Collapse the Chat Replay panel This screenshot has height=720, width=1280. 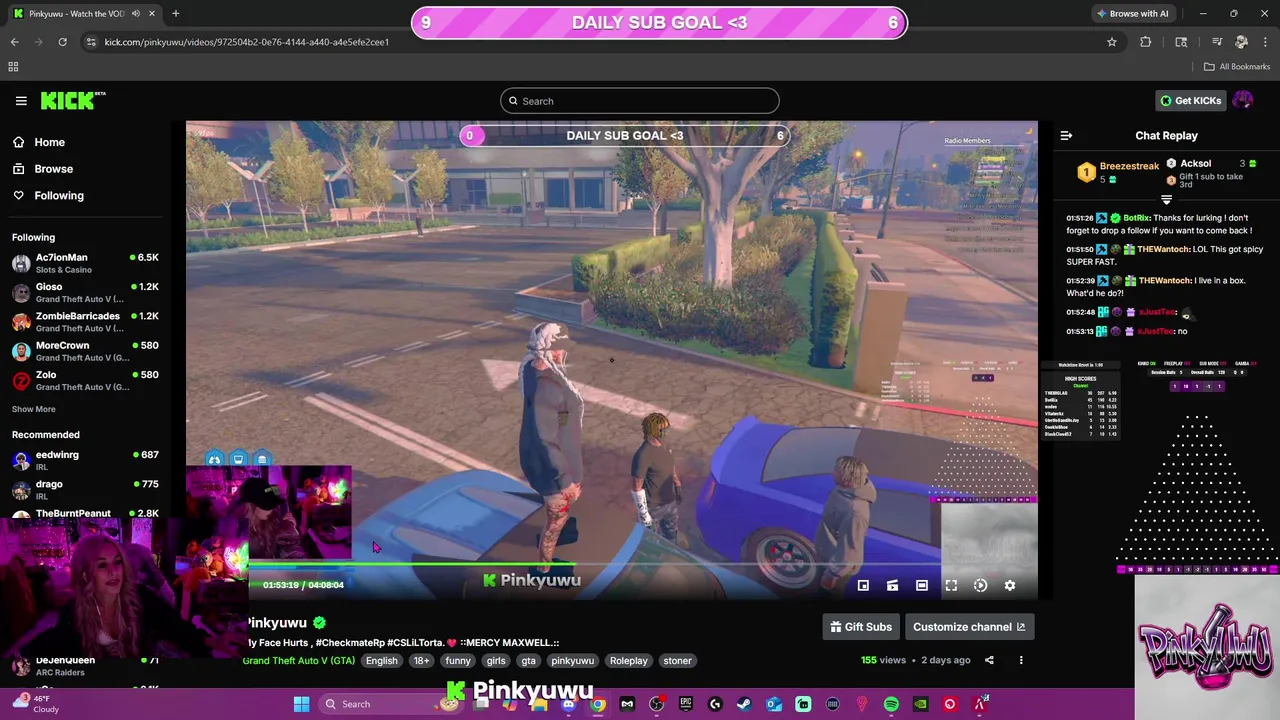pos(1066,135)
